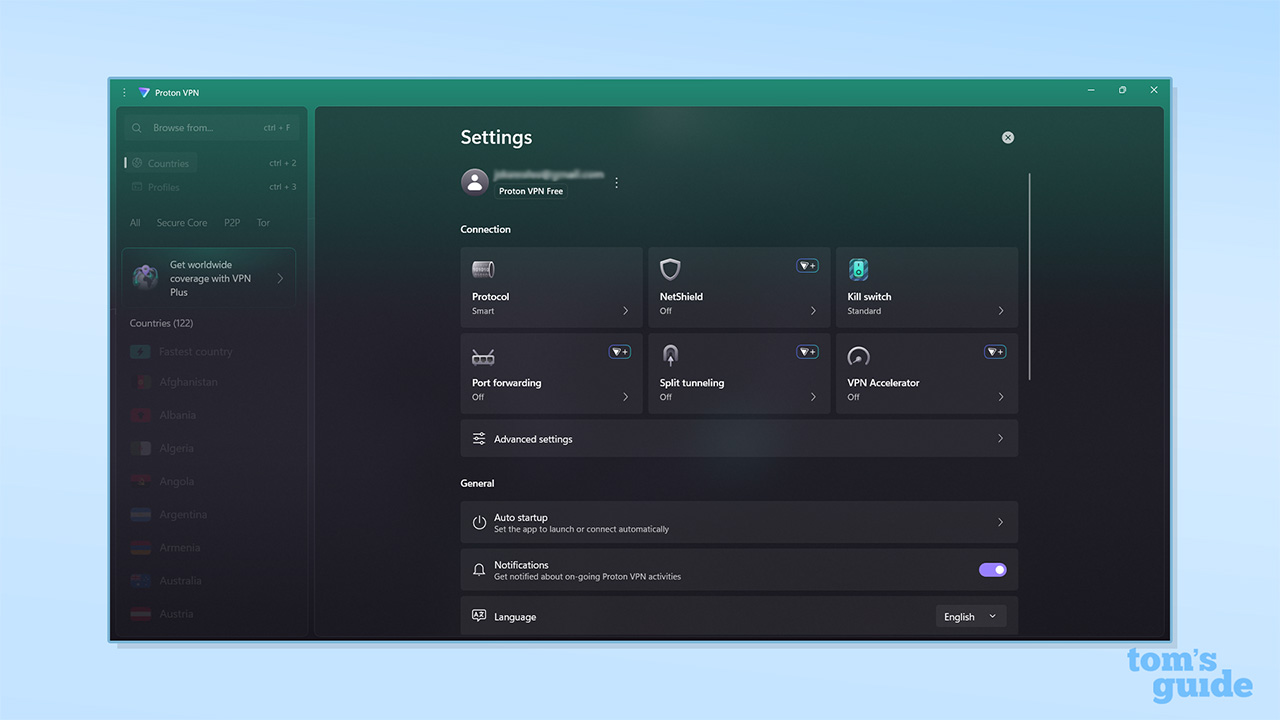Image resolution: width=1280 pixels, height=720 pixels.
Task: Expand the Advanced settings row chevron
Action: pyautogui.click(x=1001, y=439)
